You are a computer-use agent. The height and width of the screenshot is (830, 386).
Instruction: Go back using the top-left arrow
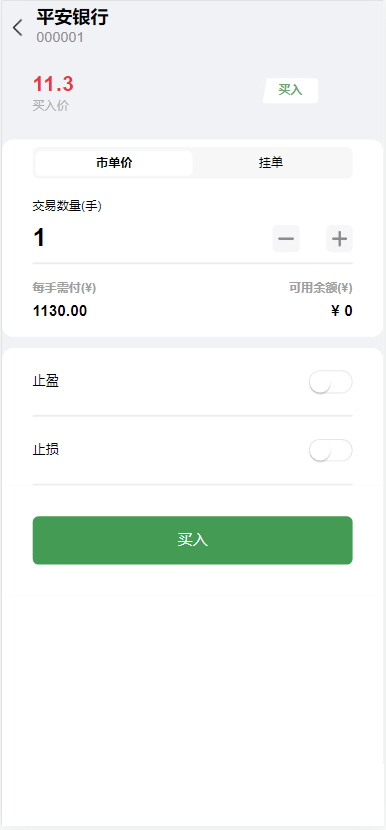(x=18, y=28)
